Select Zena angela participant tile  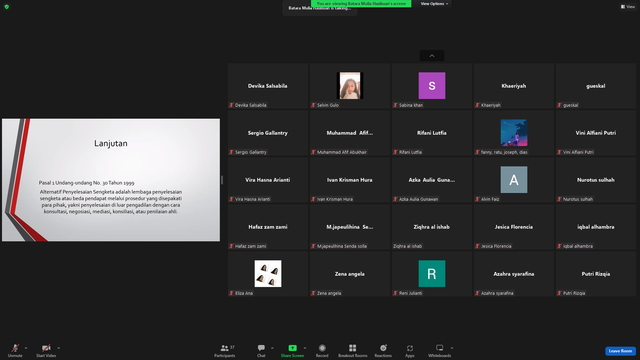350,273
